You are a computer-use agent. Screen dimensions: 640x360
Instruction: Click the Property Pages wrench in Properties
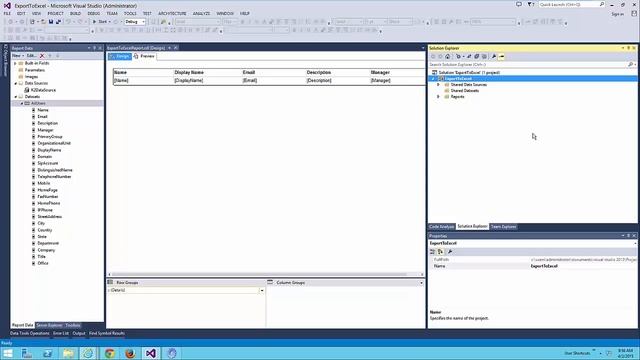click(450, 252)
